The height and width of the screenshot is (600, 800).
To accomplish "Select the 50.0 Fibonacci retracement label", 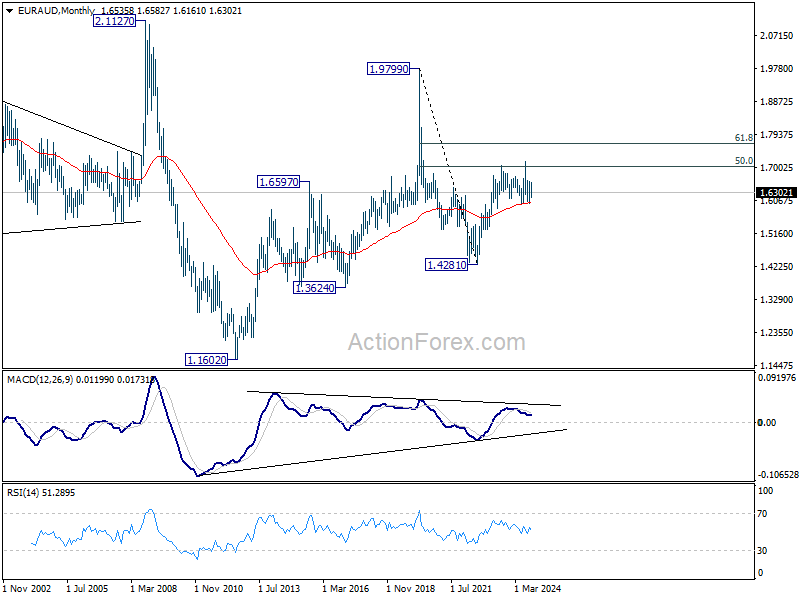I will click(x=743, y=161).
